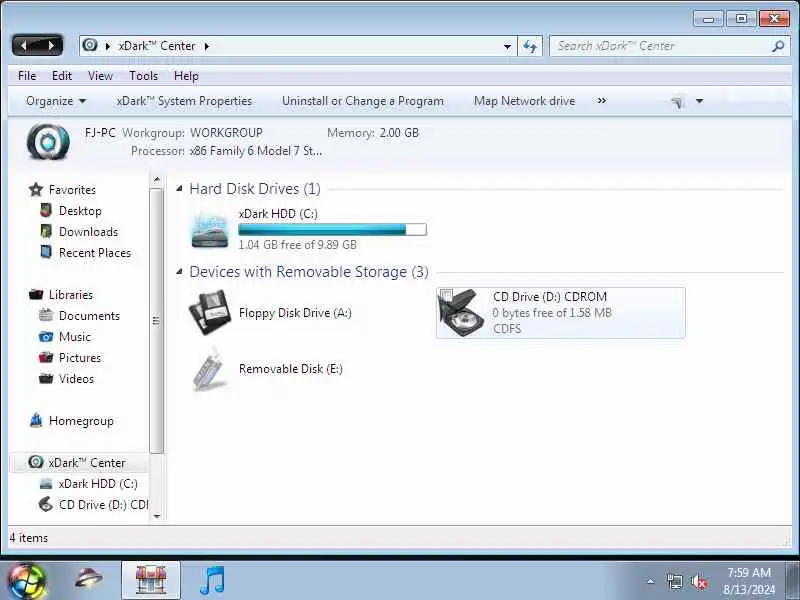Image resolution: width=800 pixels, height=600 pixels.
Task: Click the active explorer taskbar button
Action: click(x=151, y=581)
